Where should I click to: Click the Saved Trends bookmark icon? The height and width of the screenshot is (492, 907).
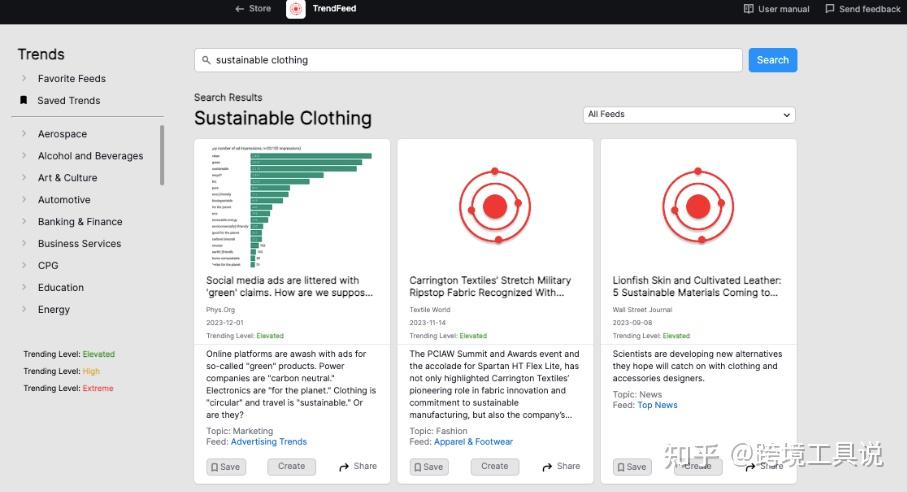(x=24, y=101)
